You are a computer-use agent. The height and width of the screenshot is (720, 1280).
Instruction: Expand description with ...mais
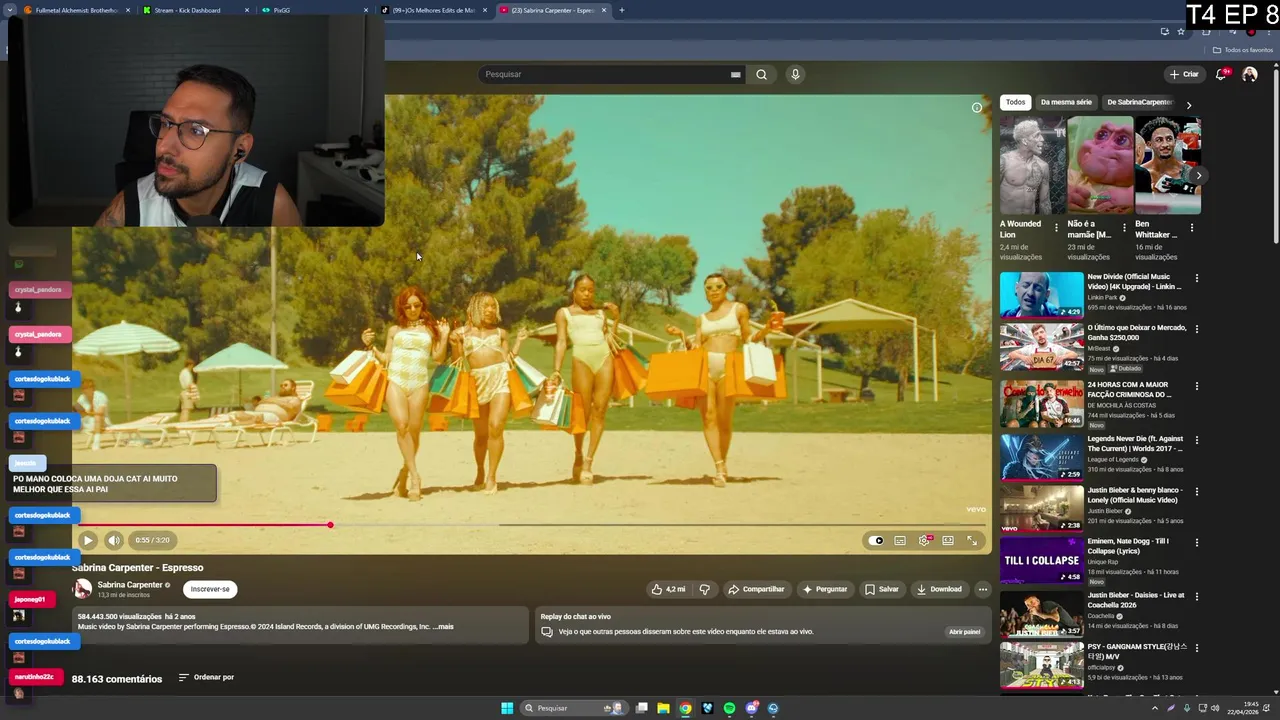tap(443, 627)
